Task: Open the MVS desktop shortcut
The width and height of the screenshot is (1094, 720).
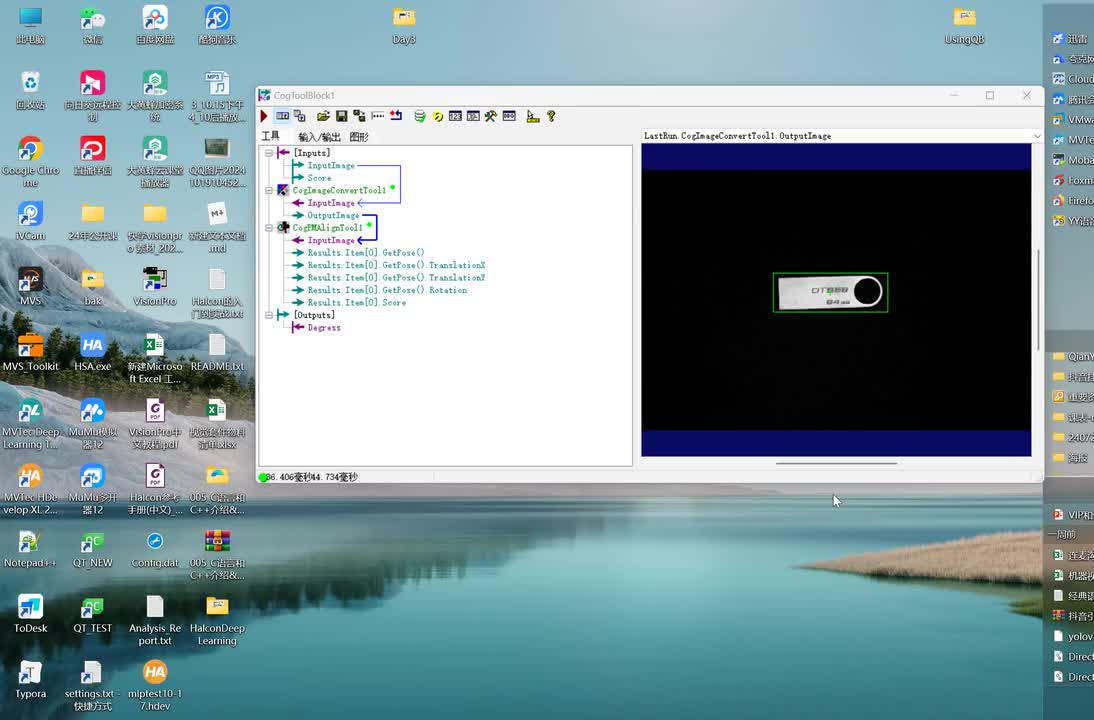Action: tap(31, 287)
